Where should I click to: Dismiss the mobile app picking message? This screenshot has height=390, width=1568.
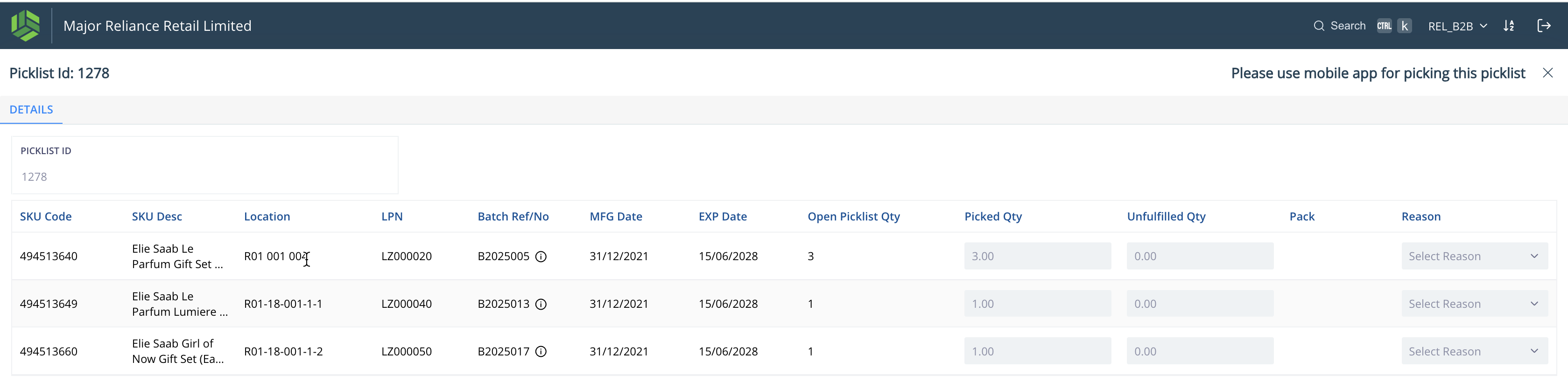(1548, 73)
